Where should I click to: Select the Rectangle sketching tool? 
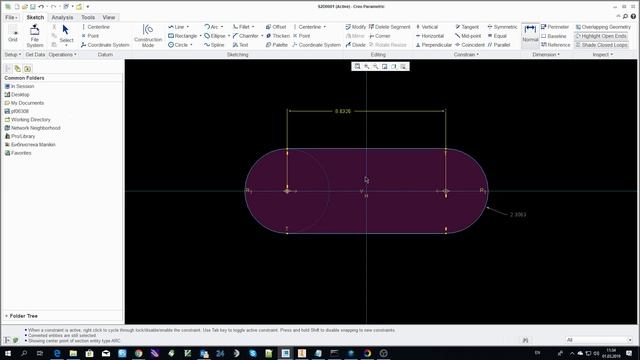182,36
